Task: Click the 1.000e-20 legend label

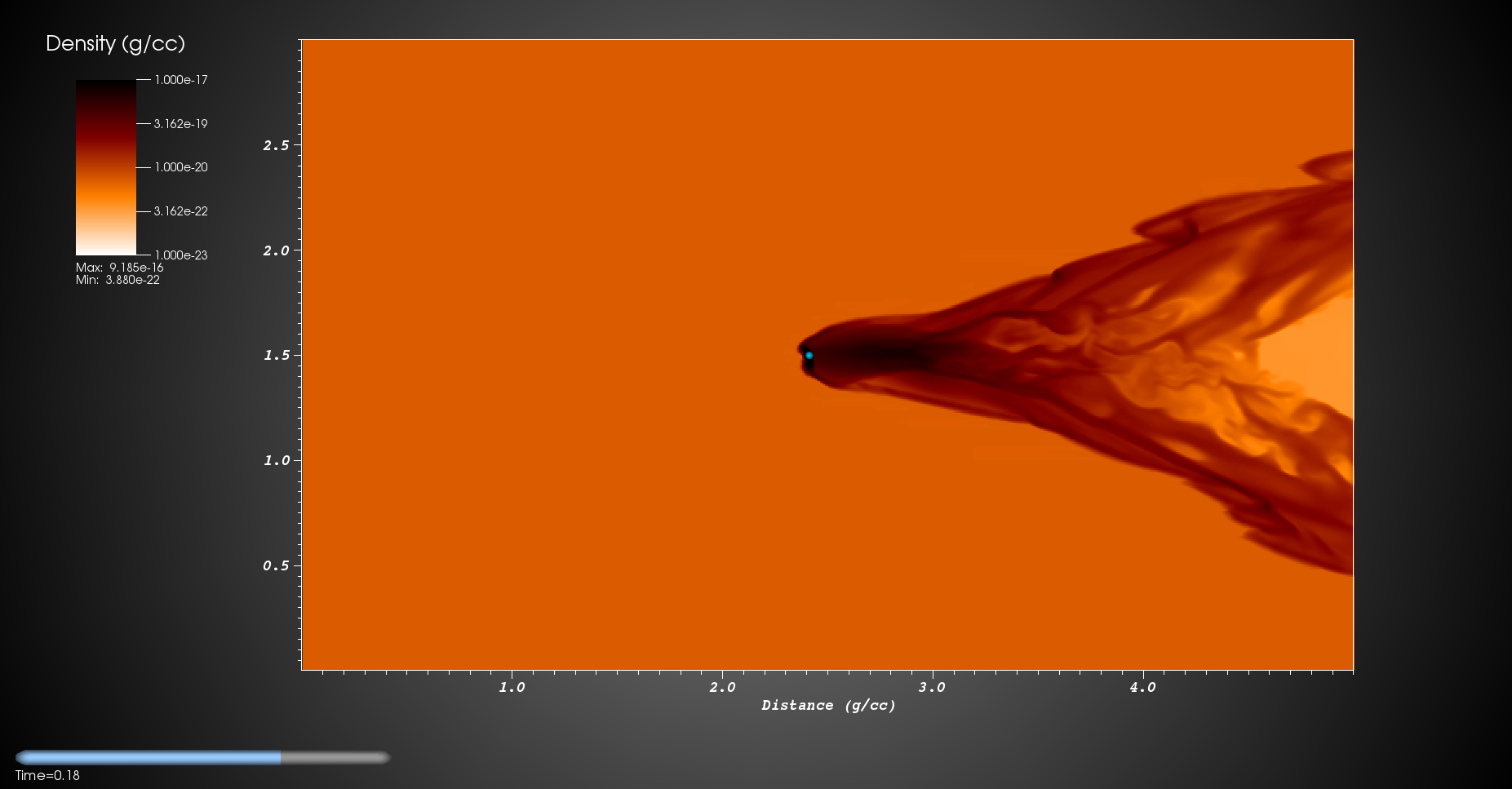Action: tap(181, 167)
